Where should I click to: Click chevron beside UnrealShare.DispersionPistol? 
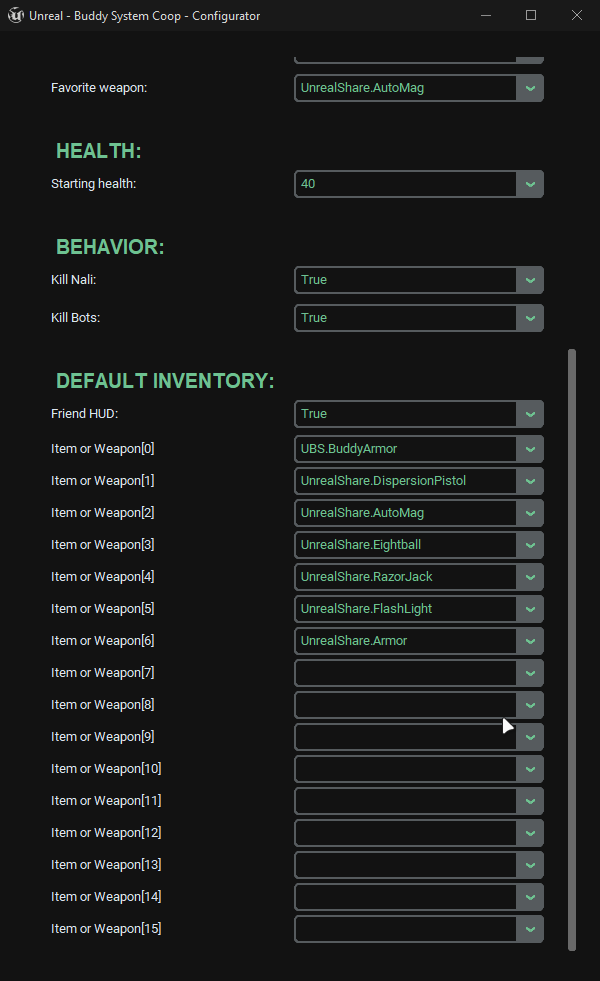click(530, 481)
